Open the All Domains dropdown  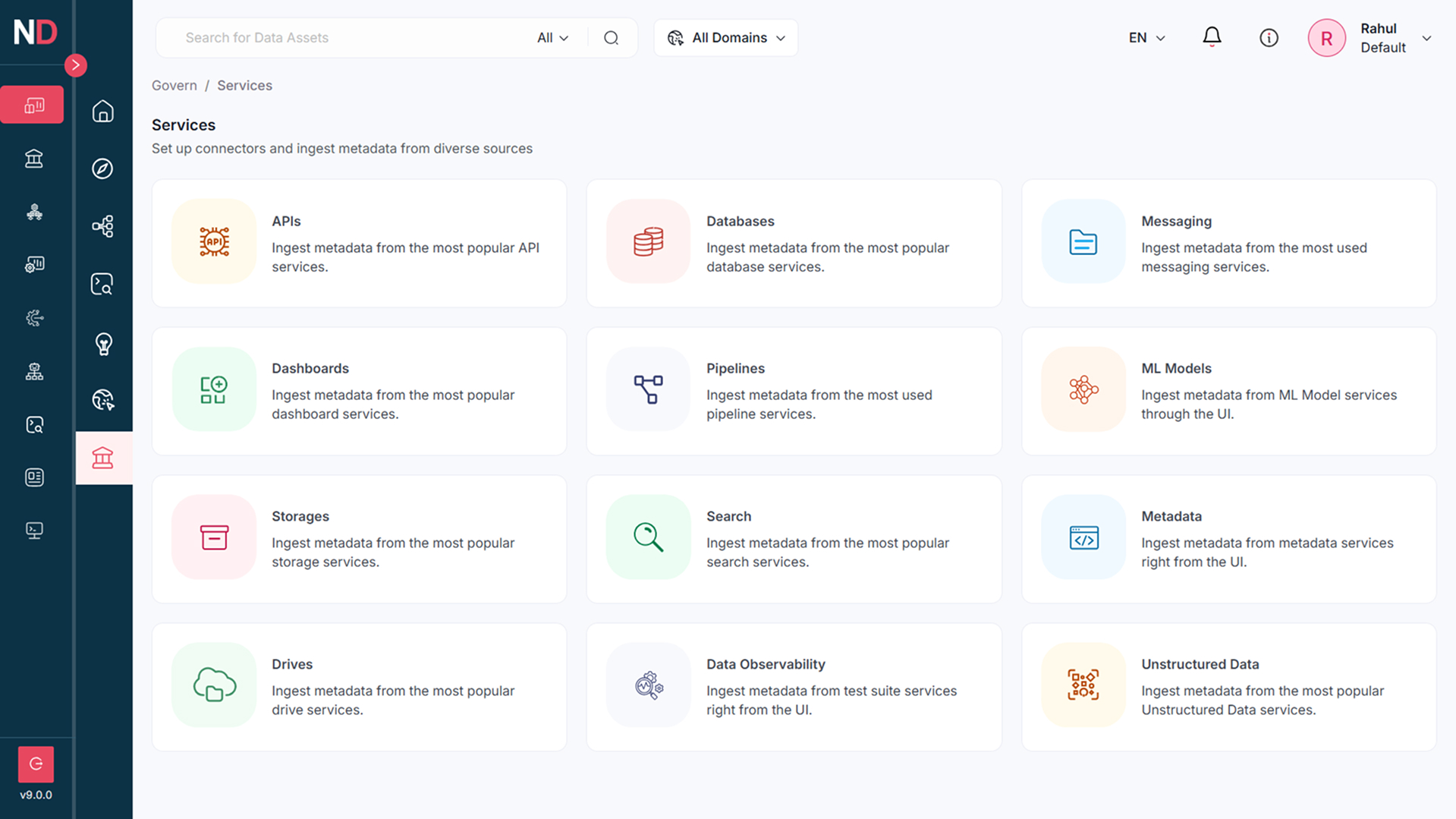pyautogui.click(x=726, y=38)
